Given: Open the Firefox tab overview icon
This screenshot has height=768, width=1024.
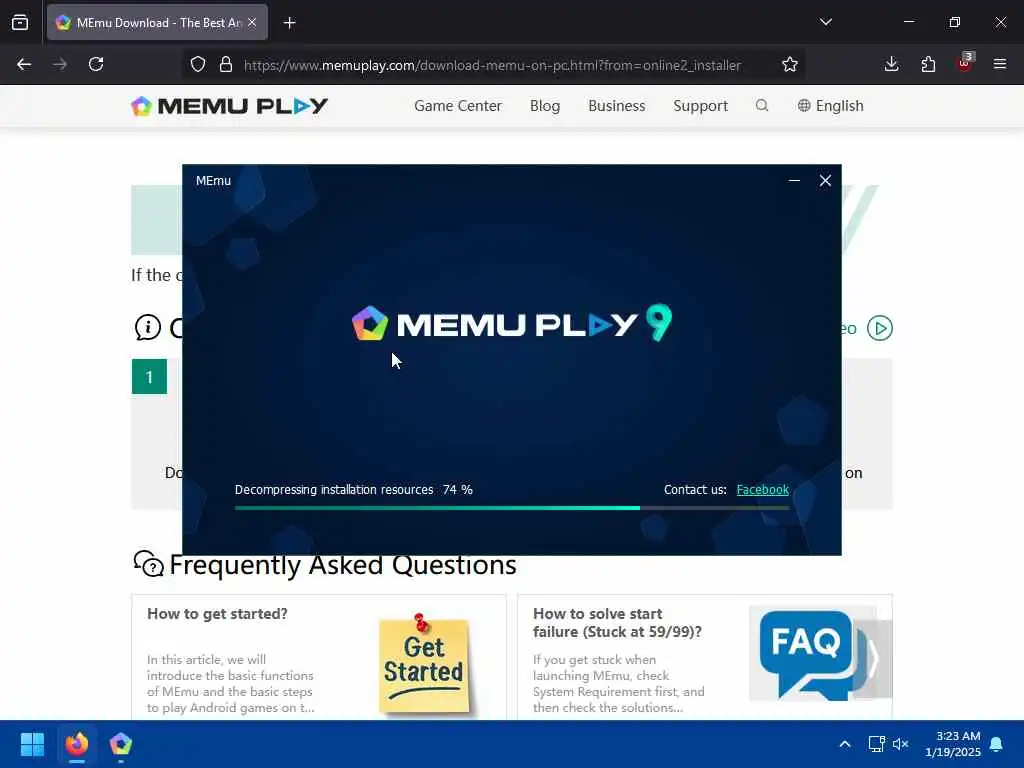Looking at the screenshot, I should pyautogui.click(x=20, y=22).
